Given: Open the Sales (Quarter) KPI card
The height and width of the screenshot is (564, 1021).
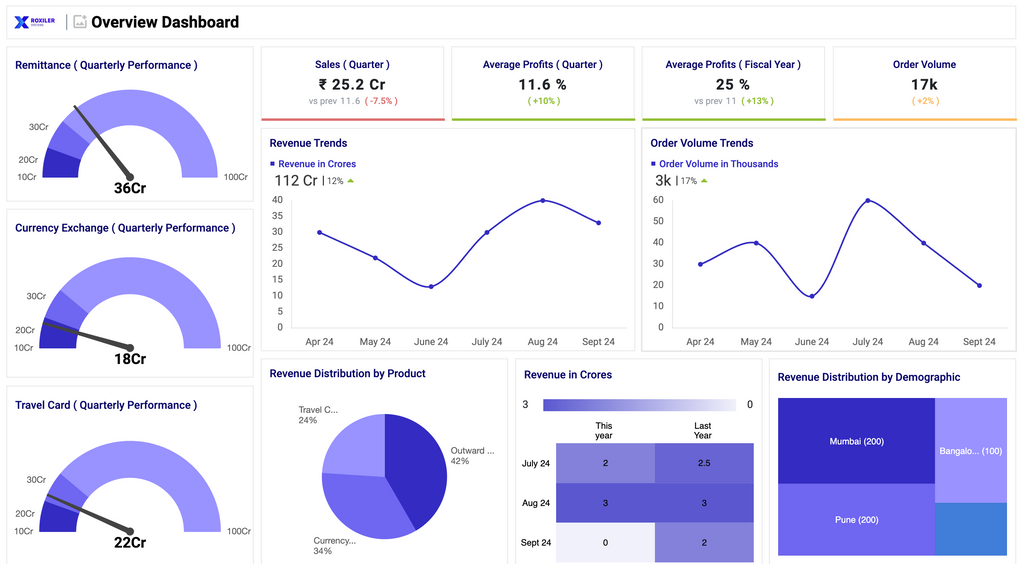Looking at the screenshot, I should (352, 82).
